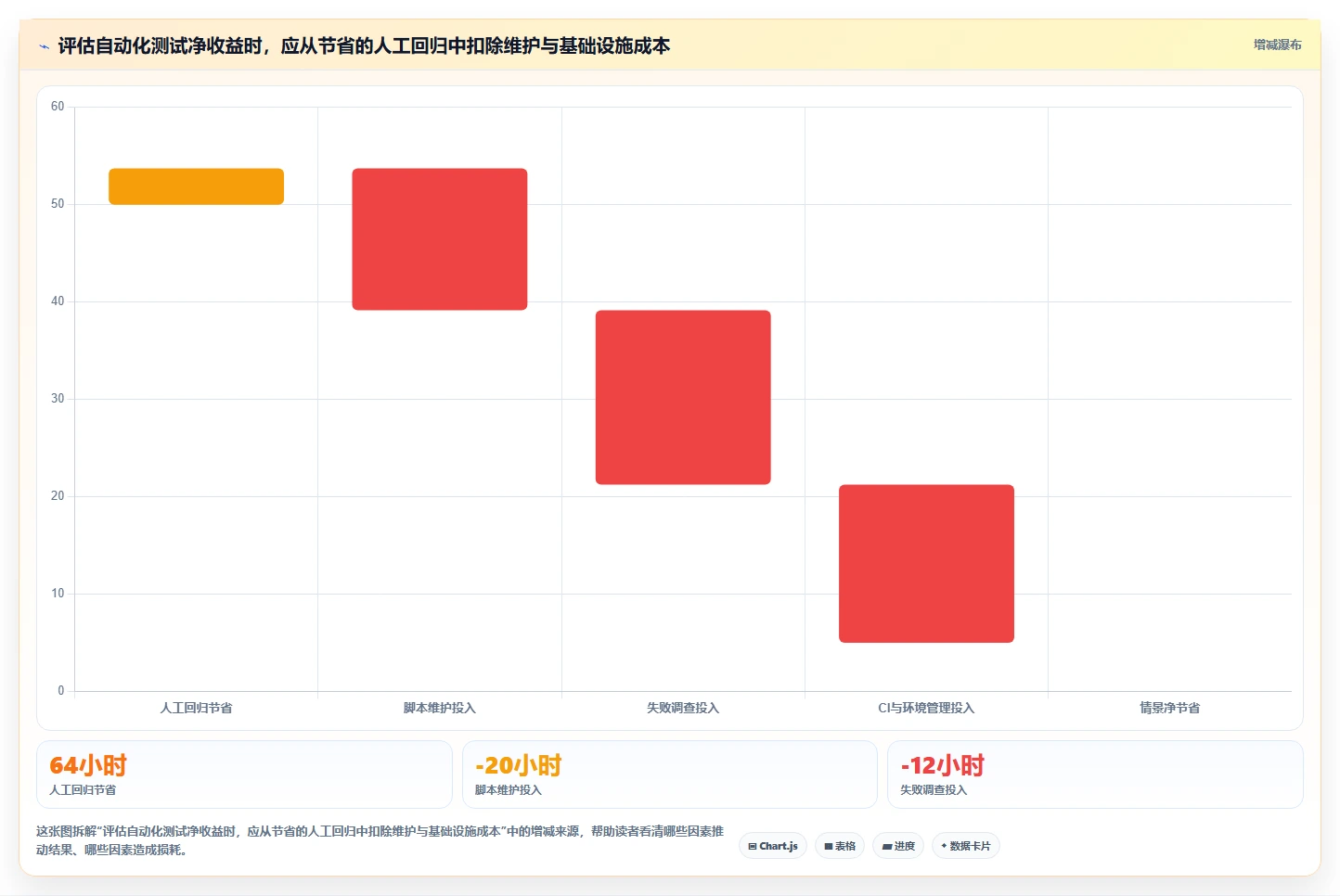Image resolution: width=1340 pixels, height=896 pixels.
Task: Click the y-axis value 30
Action: tap(58, 399)
